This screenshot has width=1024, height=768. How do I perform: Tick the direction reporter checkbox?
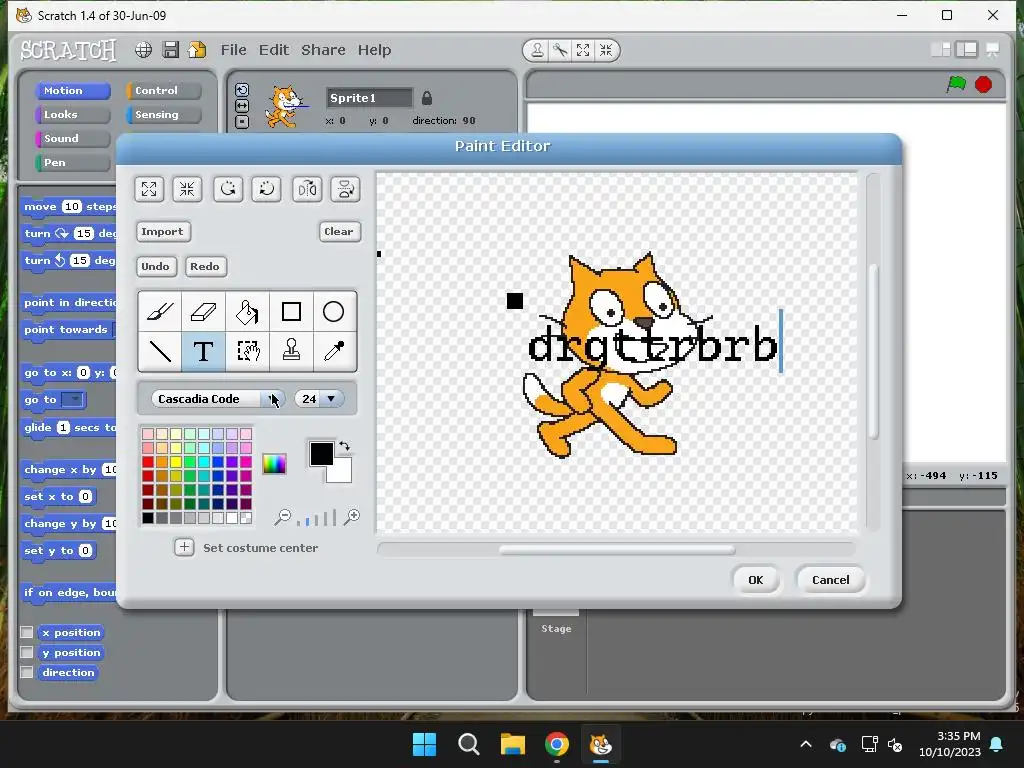coord(27,672)
